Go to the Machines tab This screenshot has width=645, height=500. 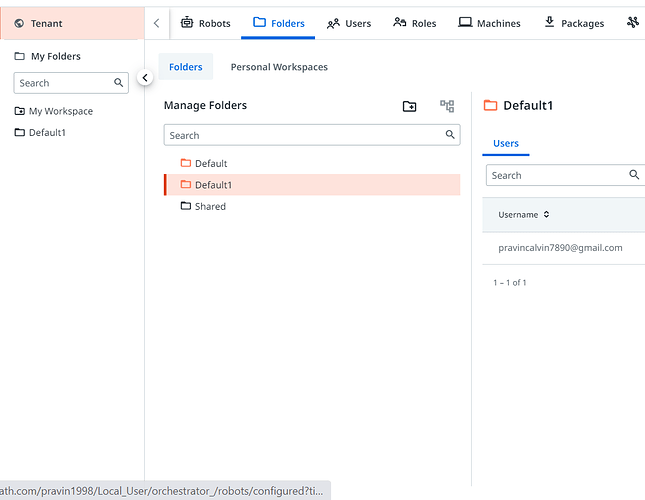click(x=489, y=23)
